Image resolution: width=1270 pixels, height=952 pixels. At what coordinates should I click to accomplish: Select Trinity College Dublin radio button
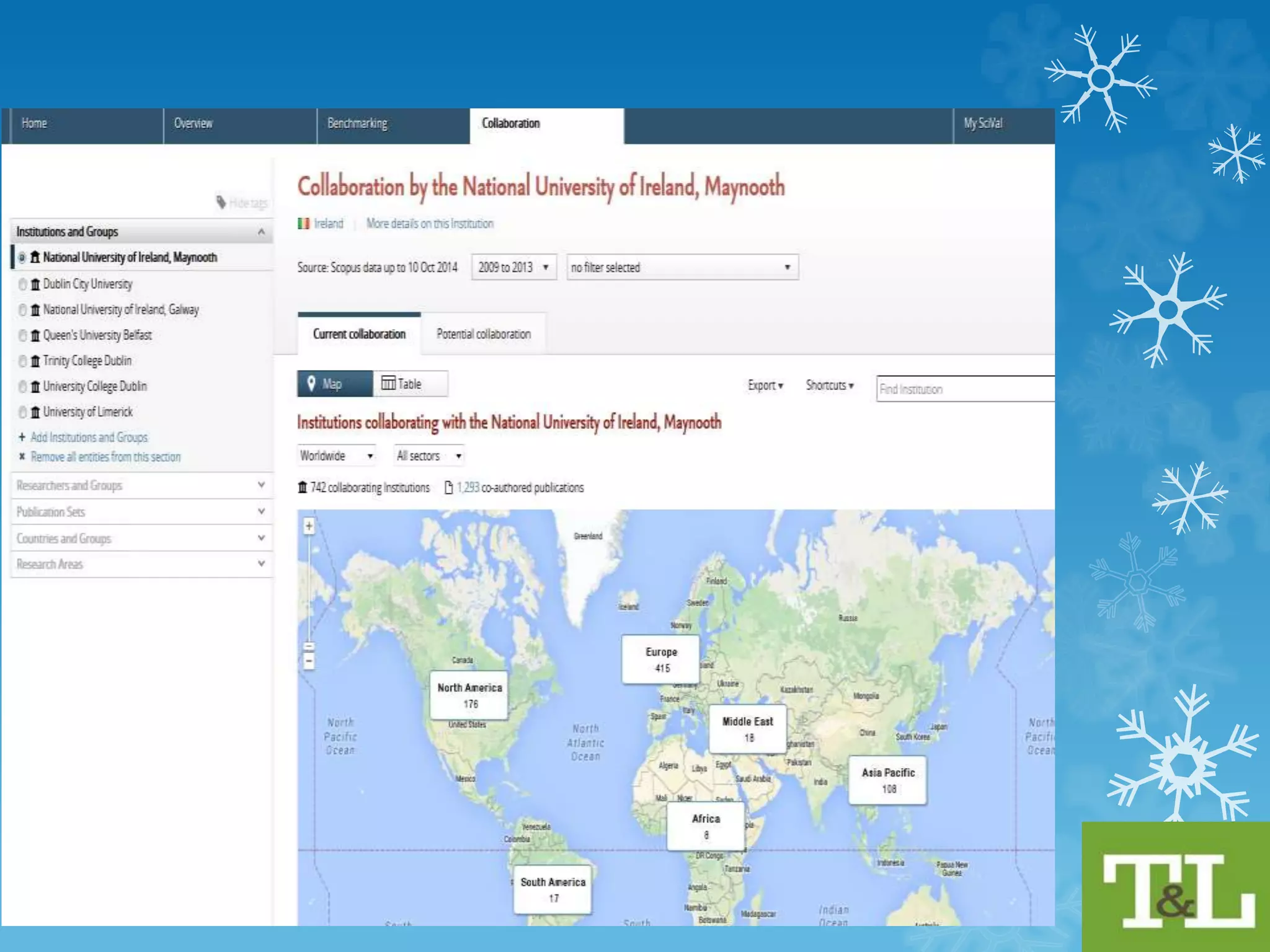[x=23, y=361]
